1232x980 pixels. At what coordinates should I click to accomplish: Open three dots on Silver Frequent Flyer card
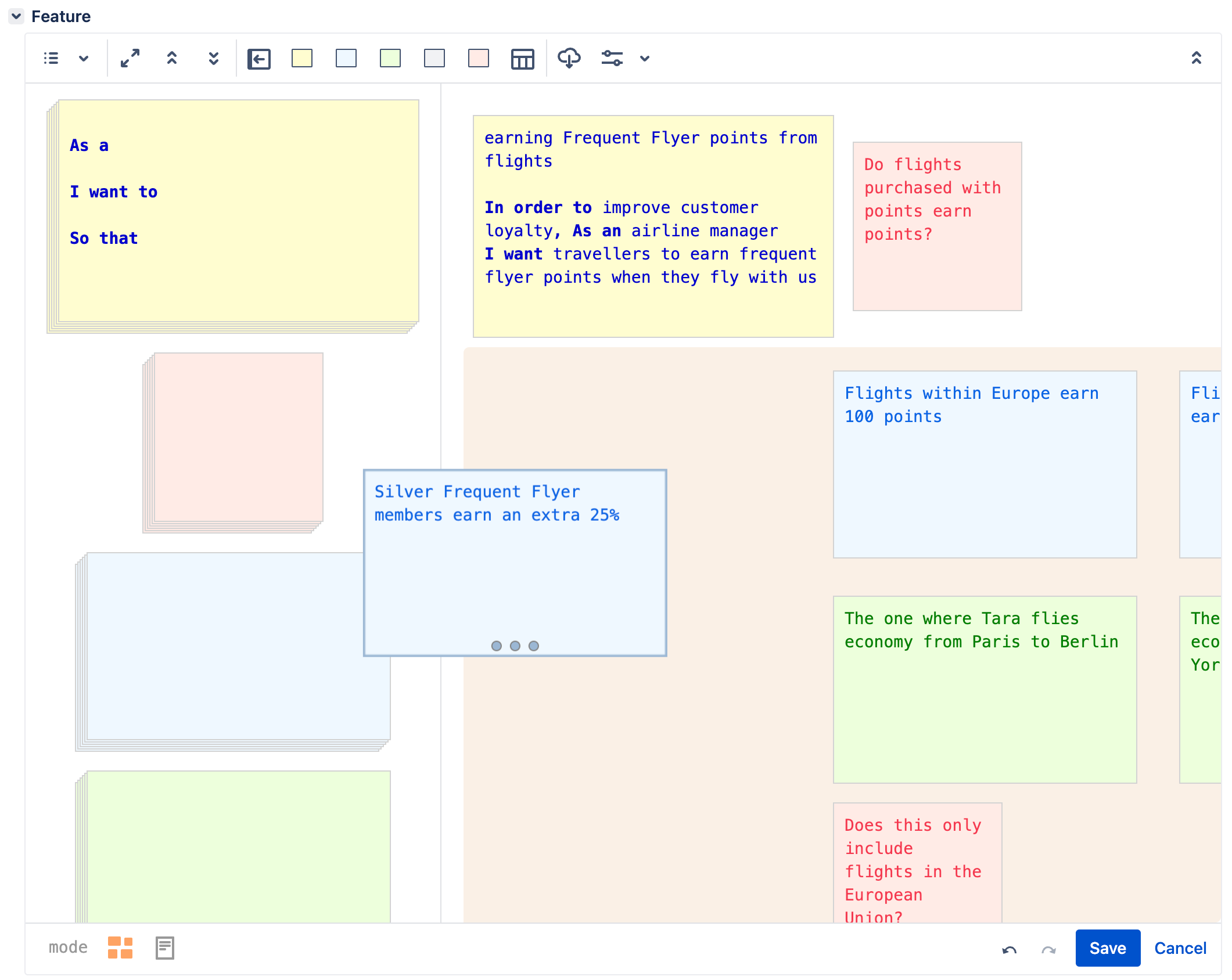click(x=515, y=646)
